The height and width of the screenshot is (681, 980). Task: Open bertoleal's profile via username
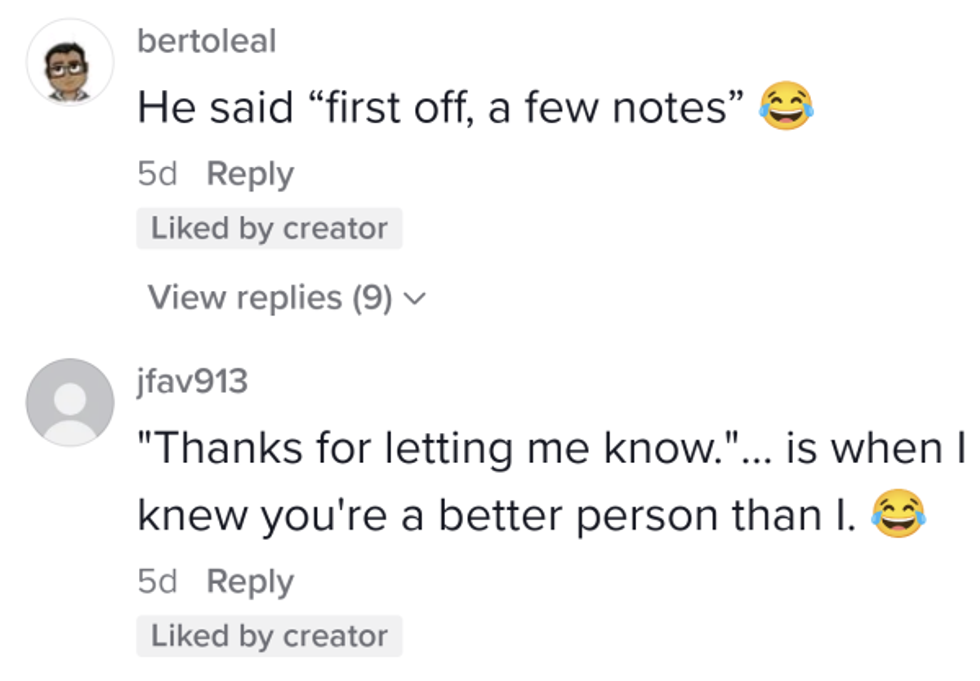pyautogui.click(x=206, y=41)
